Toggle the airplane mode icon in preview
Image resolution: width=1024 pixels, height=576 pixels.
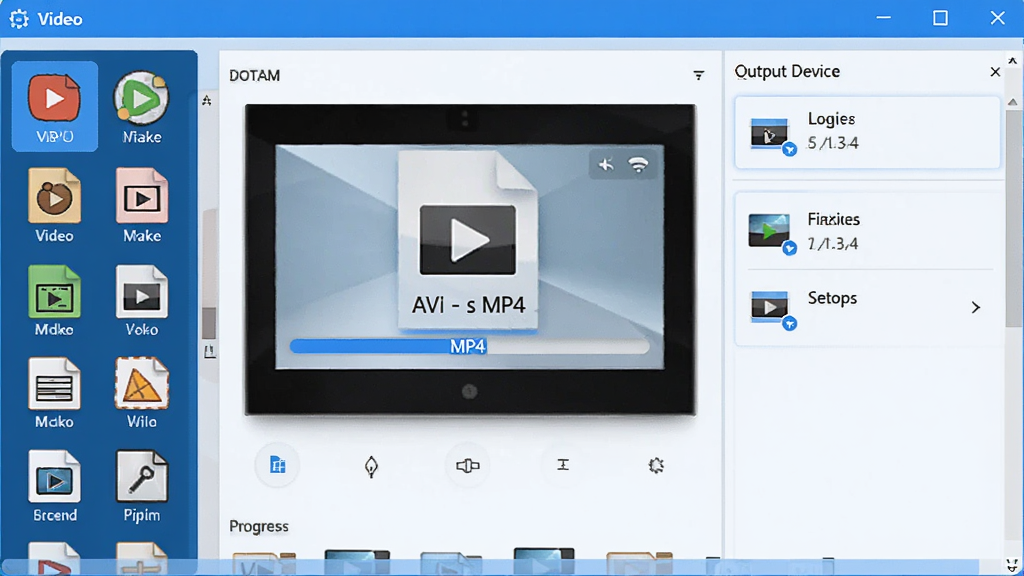(x=606, y=165)
